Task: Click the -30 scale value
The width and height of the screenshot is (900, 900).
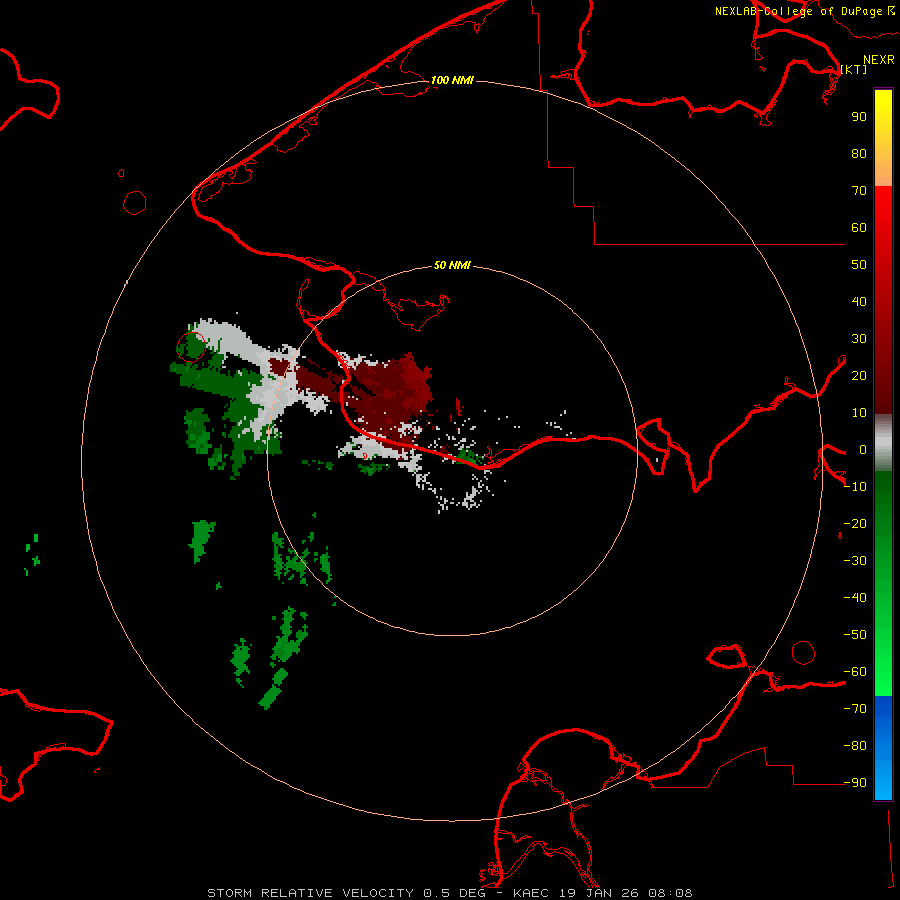Action: tap(855, 561)
